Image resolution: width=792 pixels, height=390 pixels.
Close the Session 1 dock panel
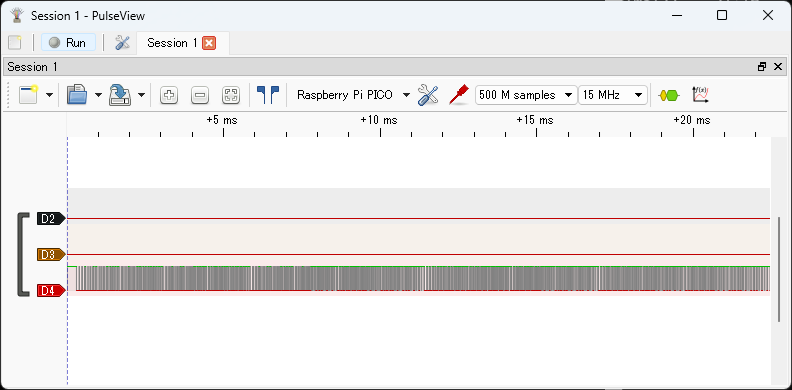778,67
